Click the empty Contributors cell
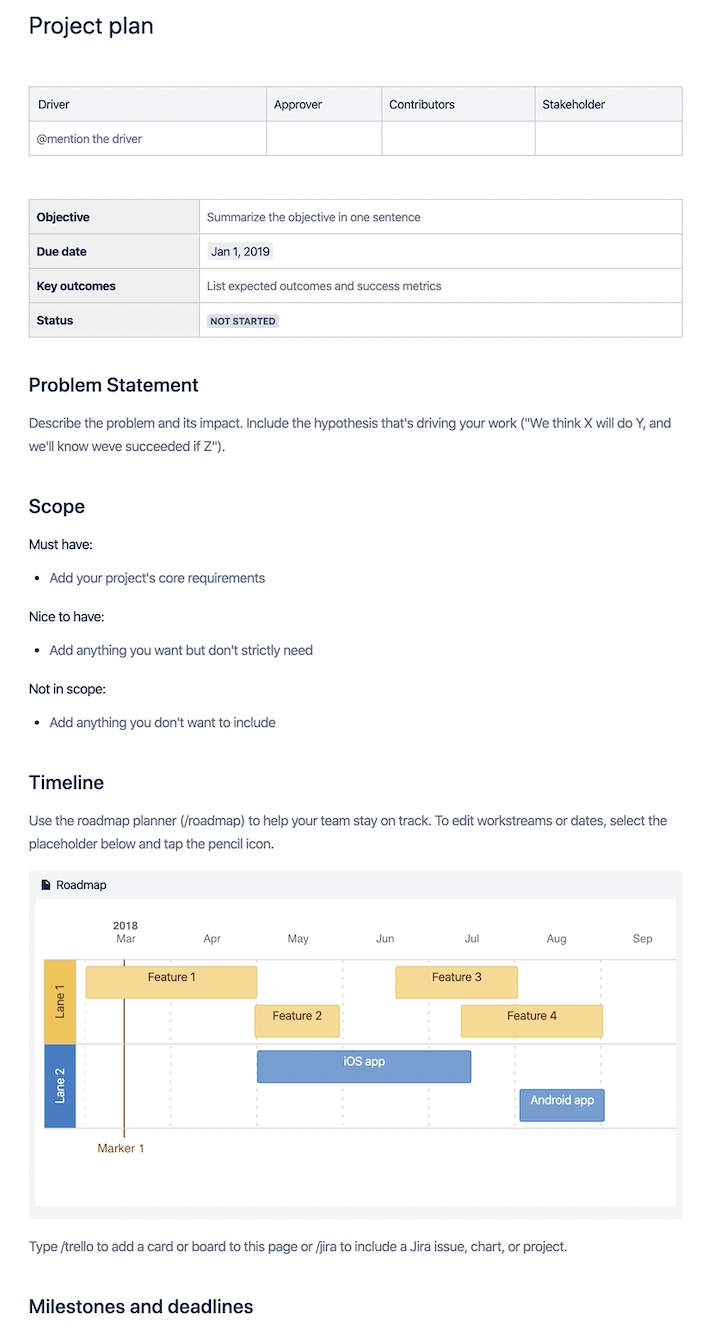 pyautogui.click(x=458, y=139)
